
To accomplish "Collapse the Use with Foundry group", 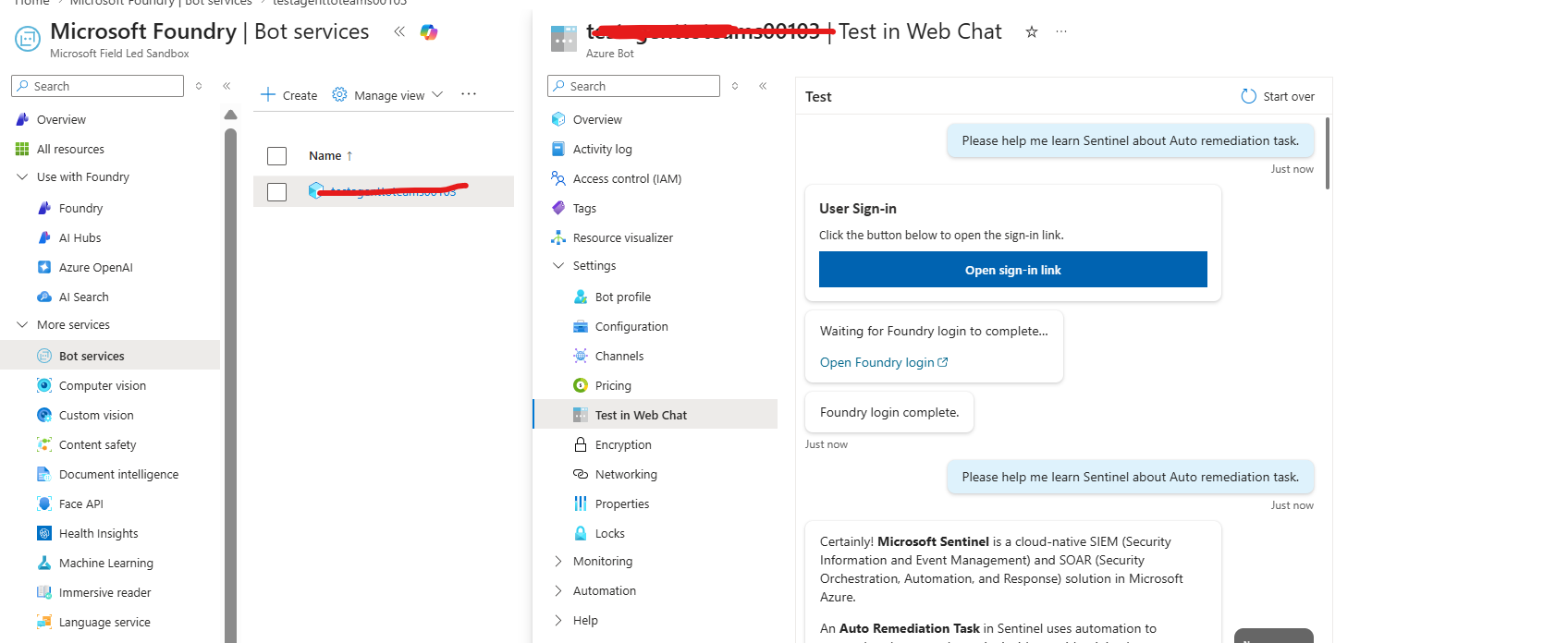I will (x=22, y=176).
